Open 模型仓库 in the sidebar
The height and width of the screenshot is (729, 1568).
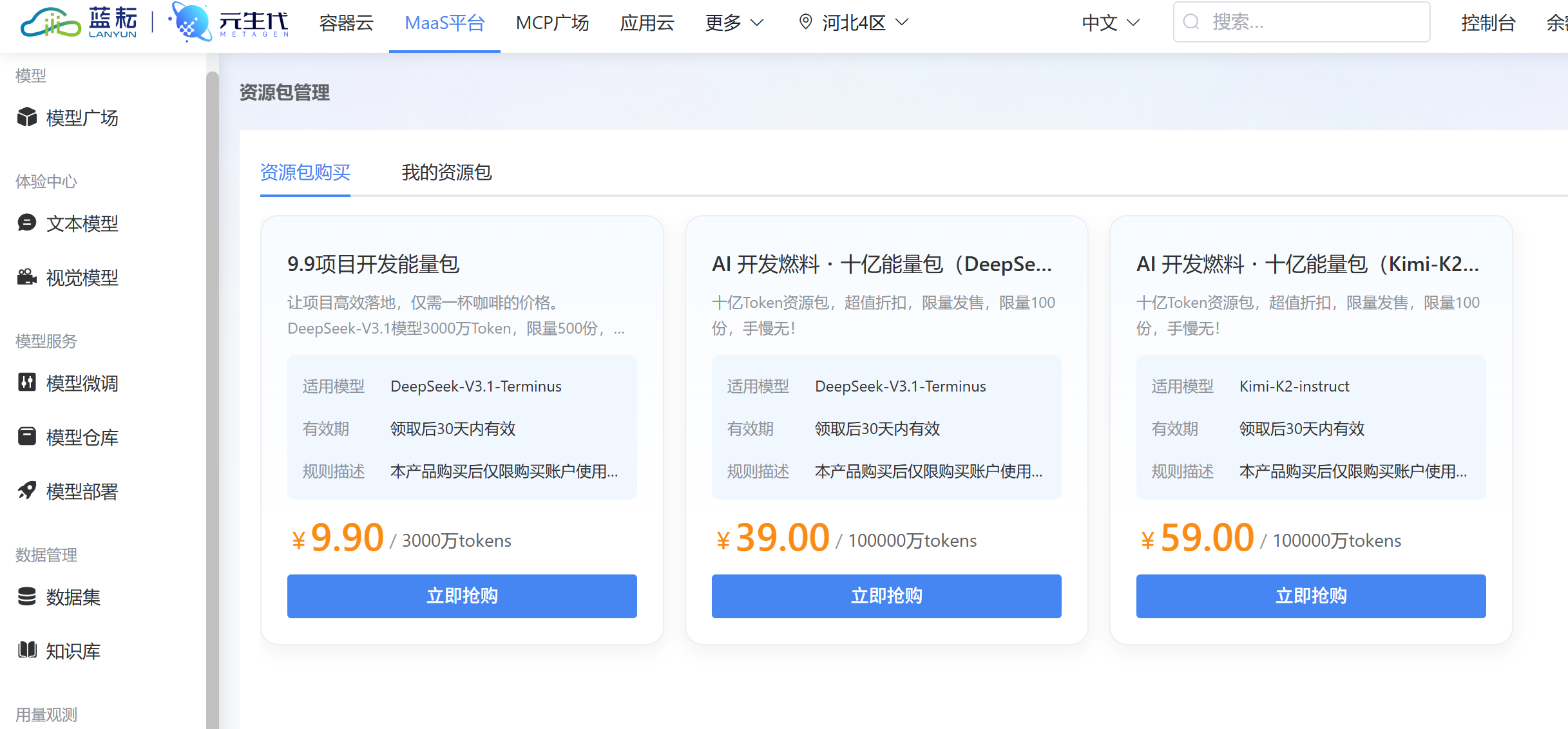coord(82,437)
